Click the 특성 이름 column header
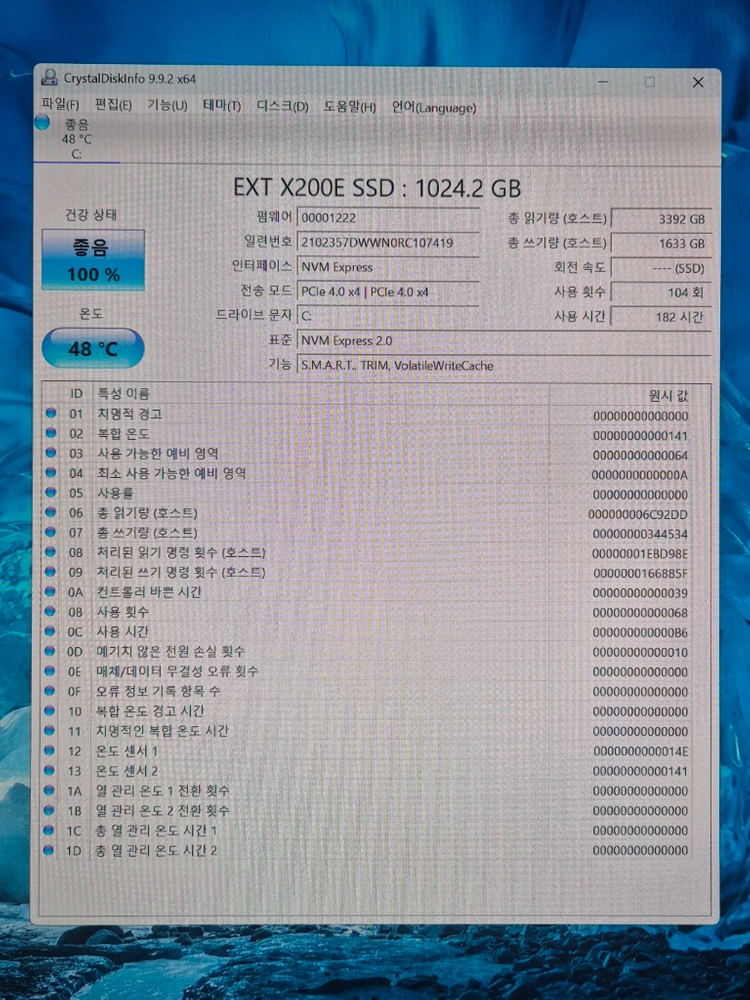This screenshot has width=750, height=1000. [321, 393]
